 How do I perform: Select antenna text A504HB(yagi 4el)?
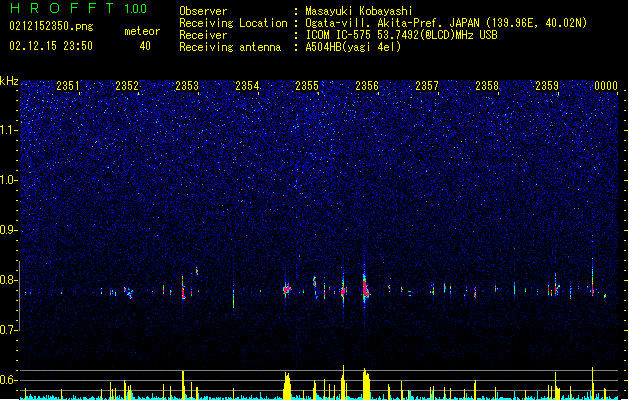tap(353, 47)
